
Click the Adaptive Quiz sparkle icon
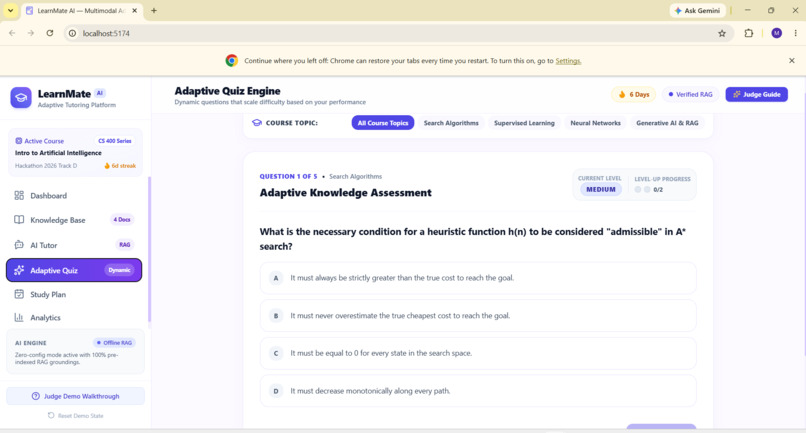[19, 270]
